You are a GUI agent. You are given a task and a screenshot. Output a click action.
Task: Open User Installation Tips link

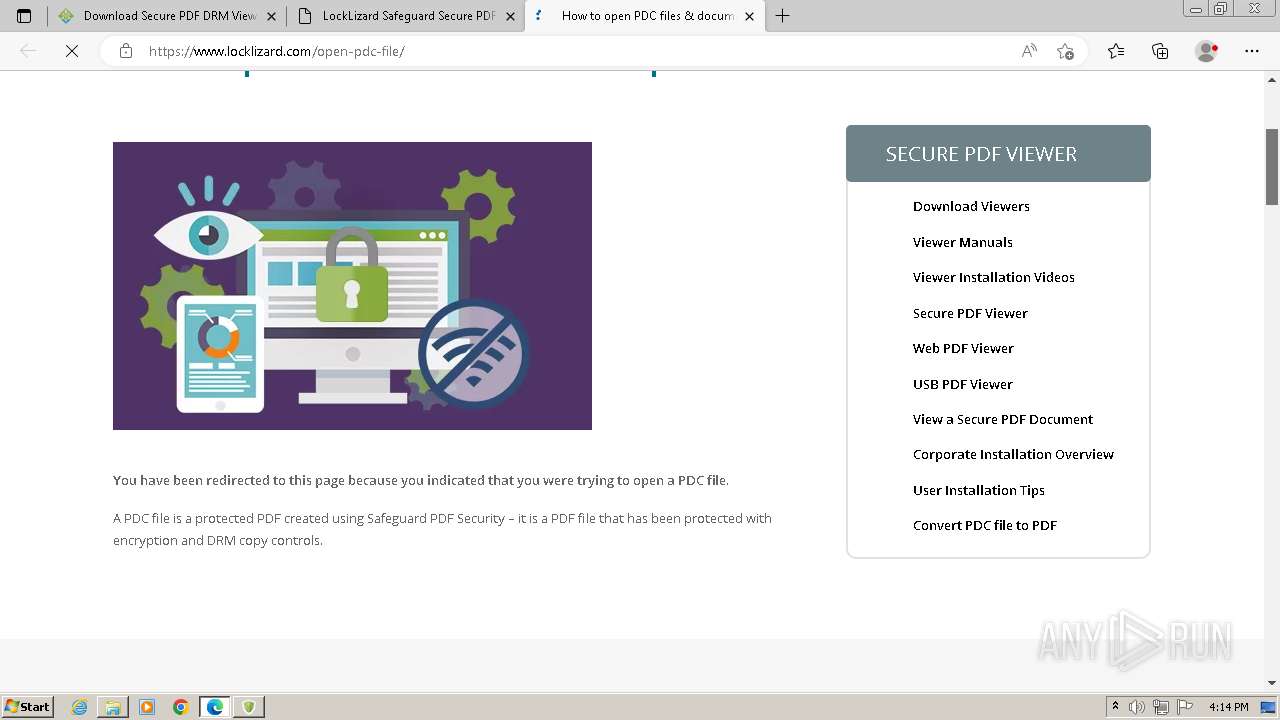click(978, 490)
